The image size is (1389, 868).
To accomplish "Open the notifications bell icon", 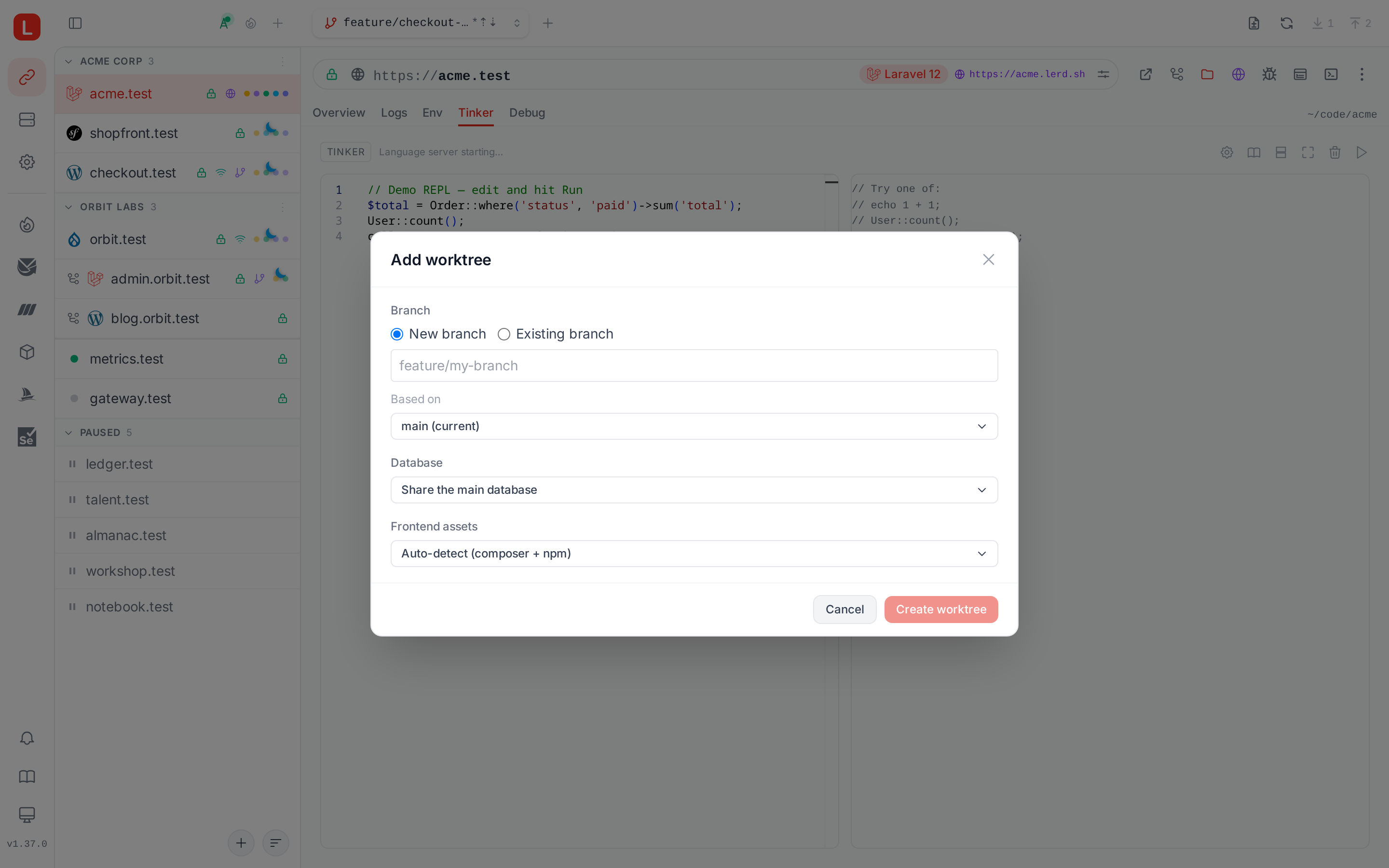I will pos(27,738).
